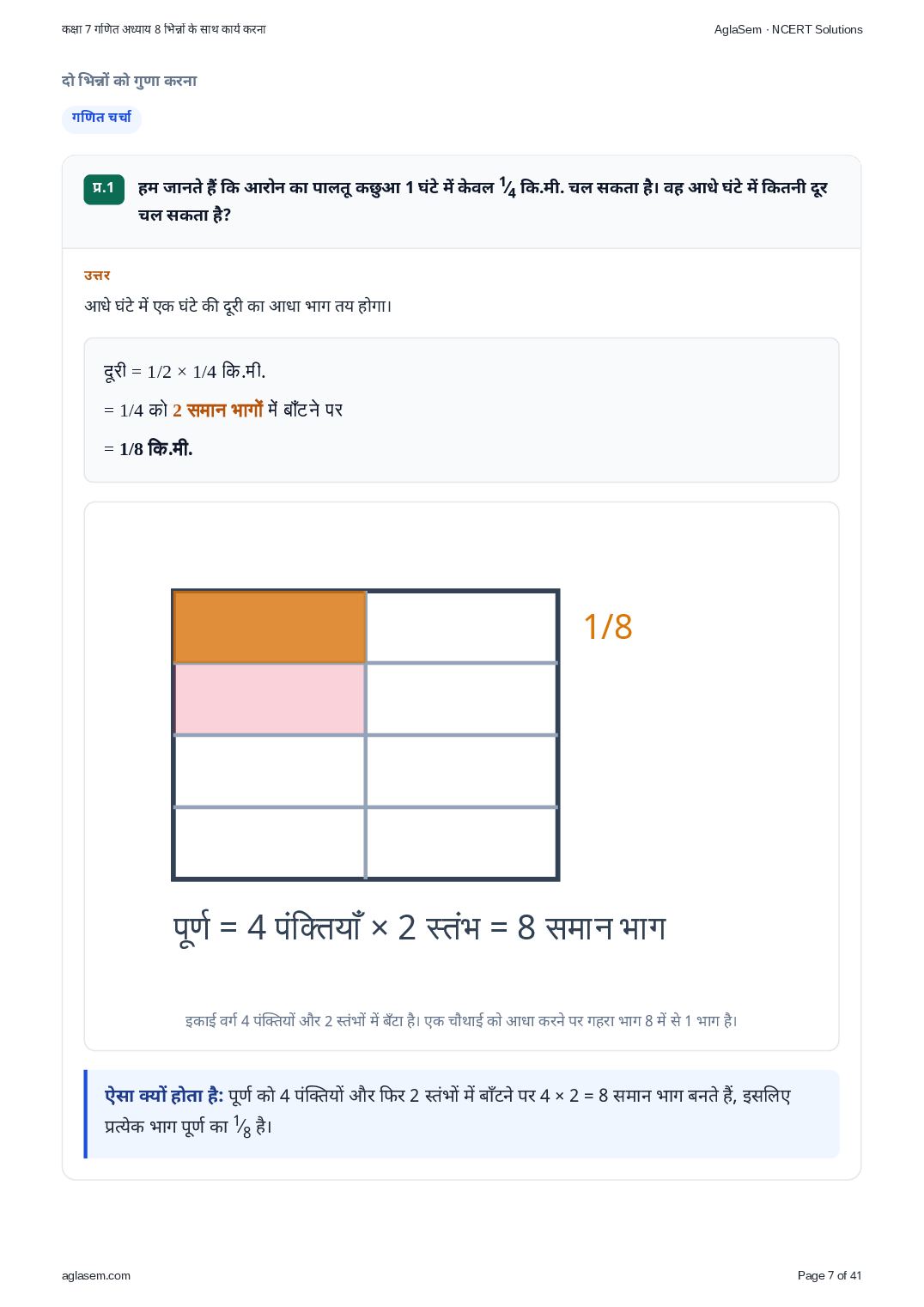The width and height of the screenshot is (924, 1307).
Task: Click the bold 1/8 कि.मी. result line
Action: point(156,448)
